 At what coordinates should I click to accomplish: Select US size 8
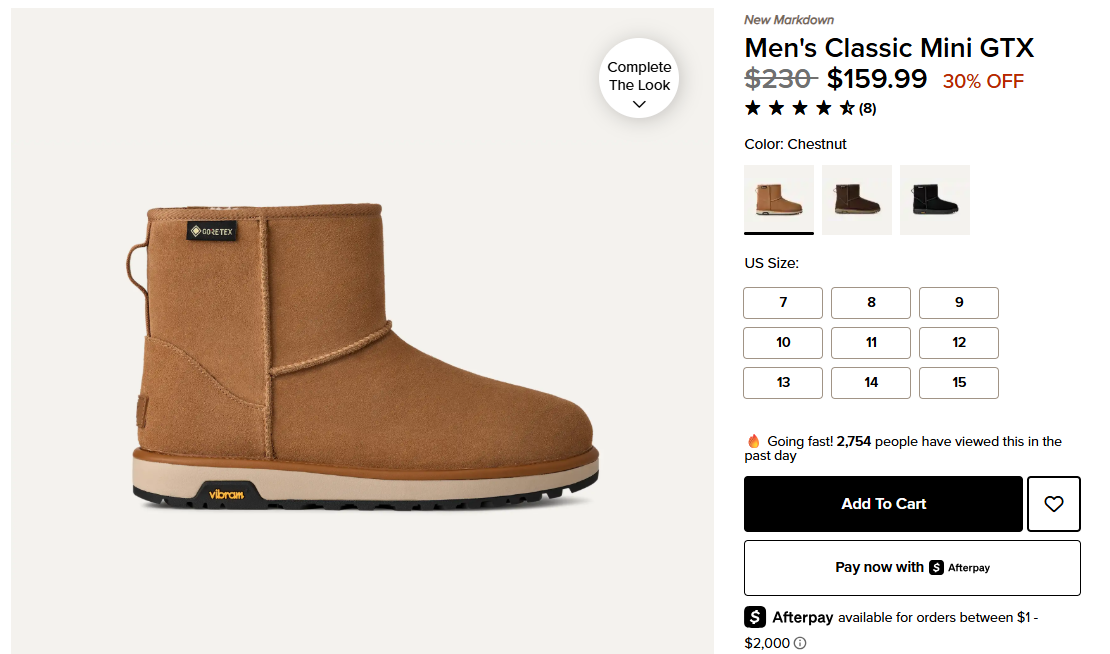point(871,303)
